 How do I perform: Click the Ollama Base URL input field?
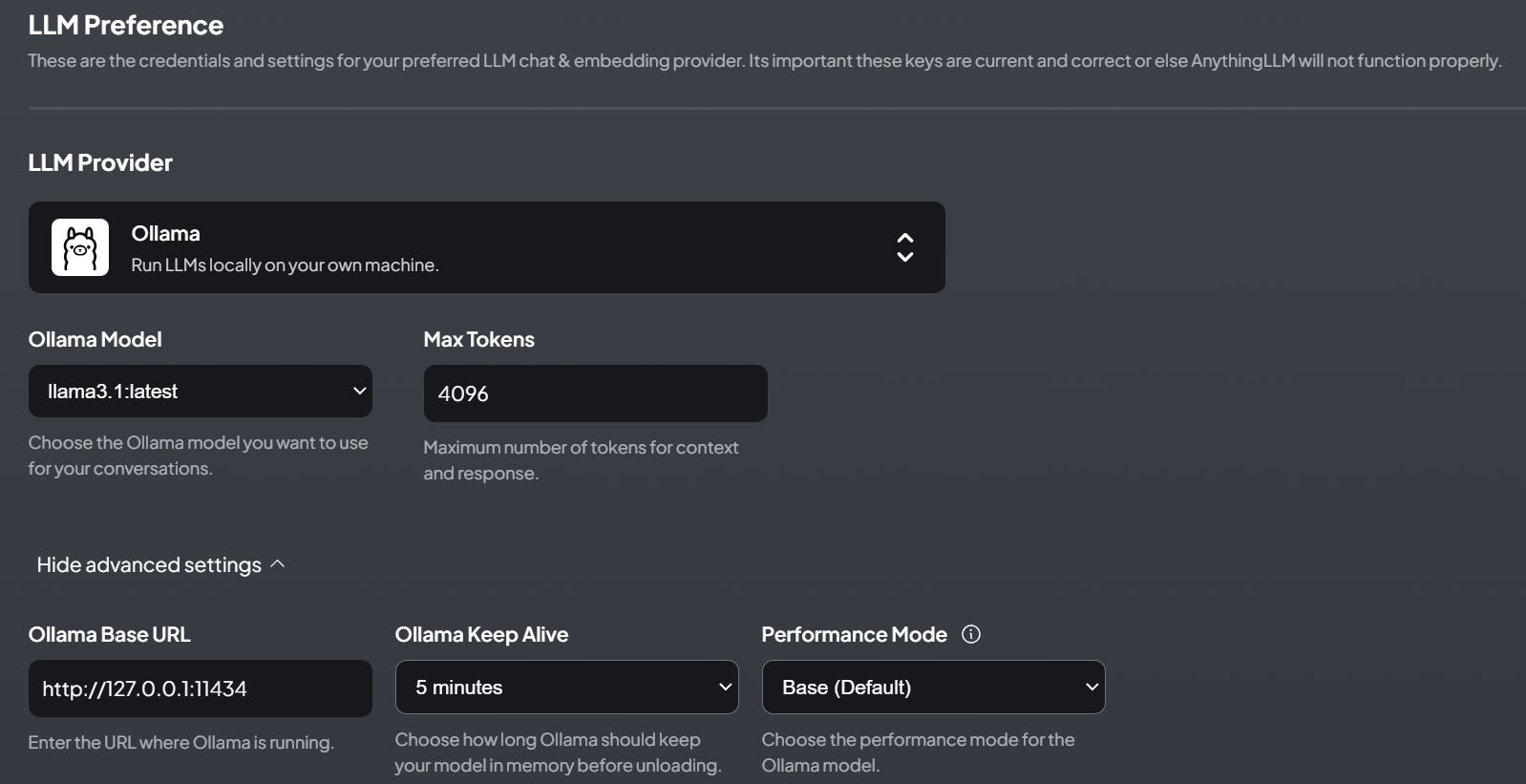(201, 689)
